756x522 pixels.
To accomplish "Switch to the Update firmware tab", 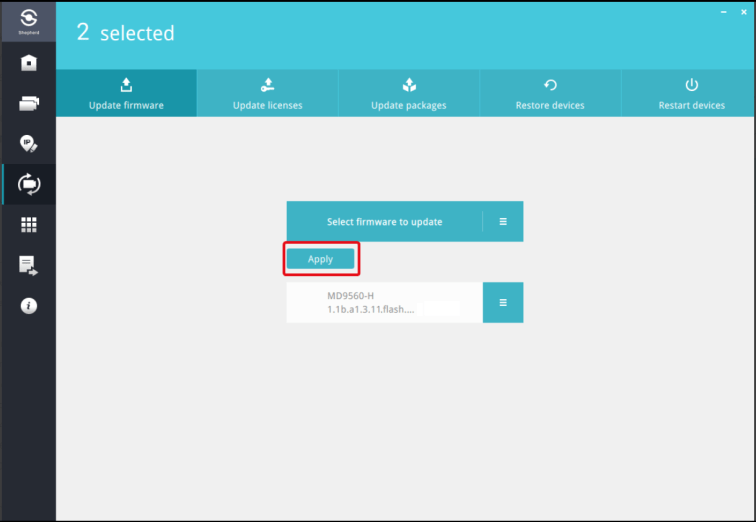I will pyautogui.click(x=126, y=94).
